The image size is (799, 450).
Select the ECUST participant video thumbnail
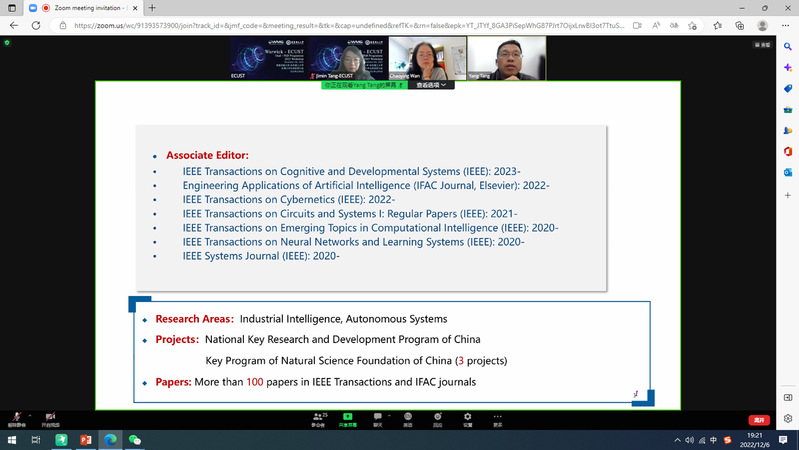point(269,58)
